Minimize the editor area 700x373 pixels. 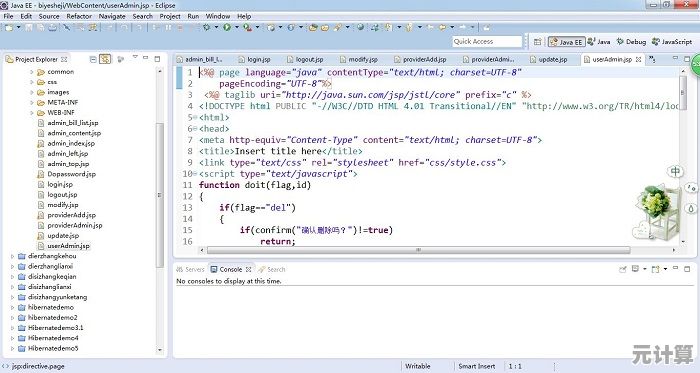click(675, 58)
